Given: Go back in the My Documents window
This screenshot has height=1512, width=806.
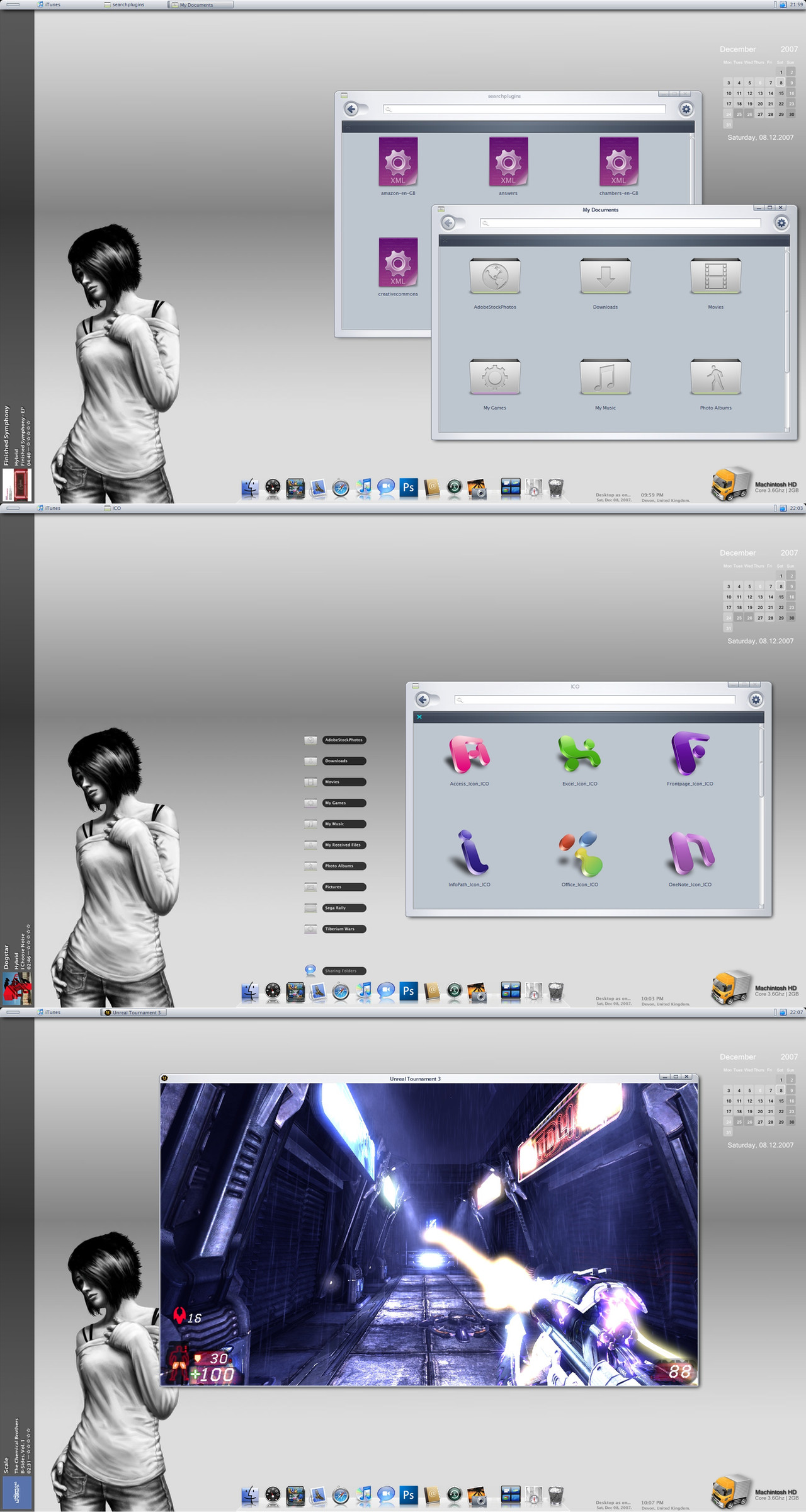Looking at the screenshot, I should click(x=448, y=222).
